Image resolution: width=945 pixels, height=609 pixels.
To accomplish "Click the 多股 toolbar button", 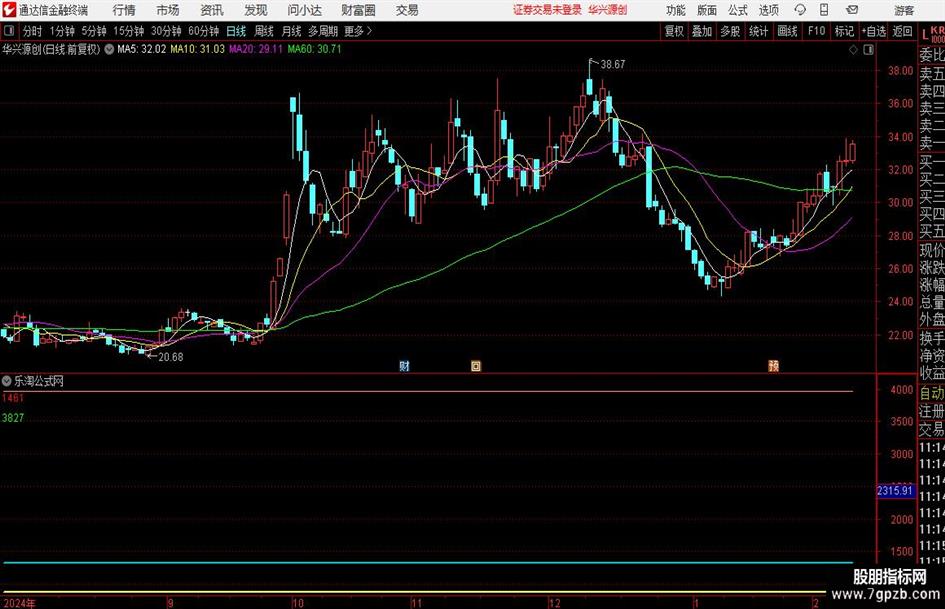I will pos(730,31).
